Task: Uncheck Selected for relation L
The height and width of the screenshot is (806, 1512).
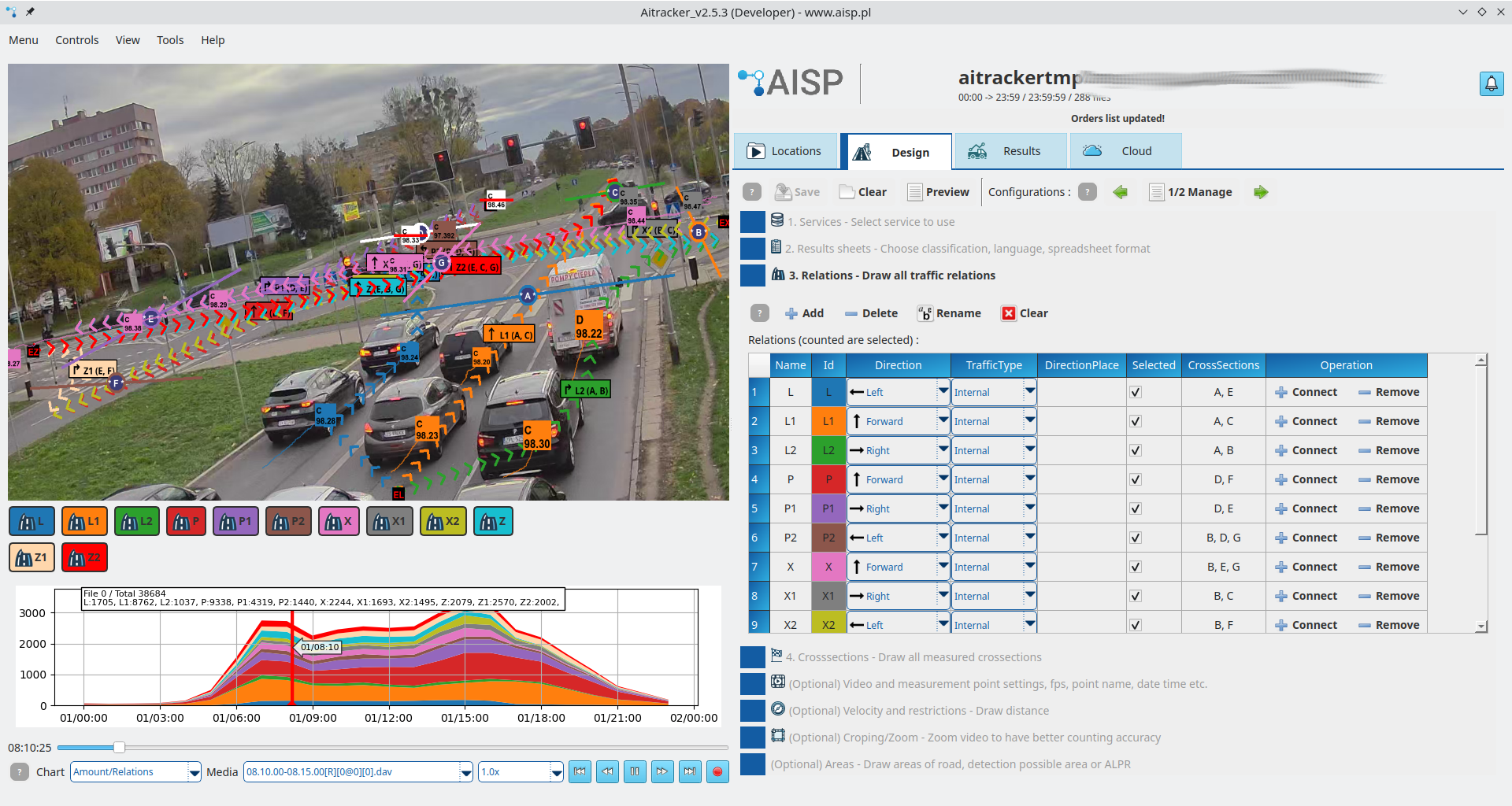Action: click(1135, 391)
